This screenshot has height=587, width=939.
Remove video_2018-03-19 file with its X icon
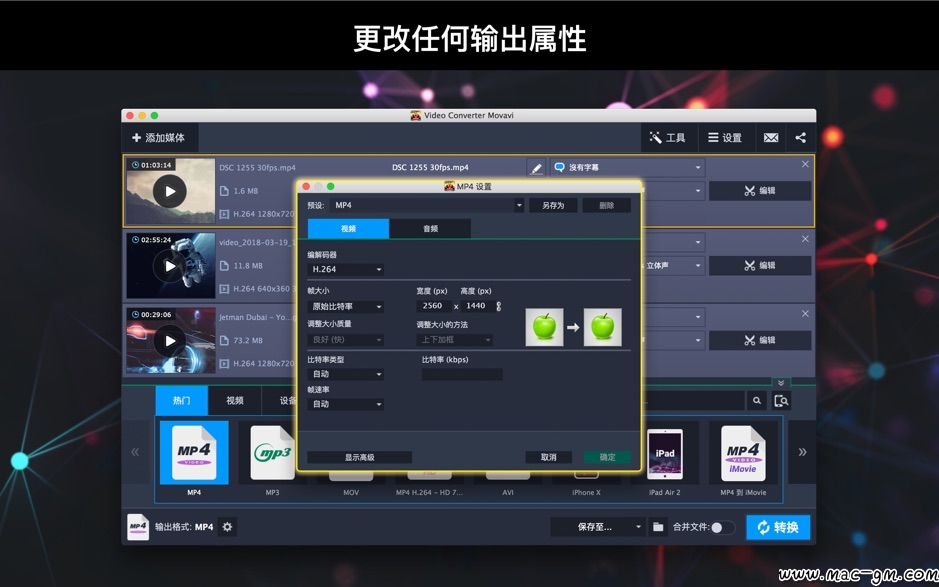click(x=805, y=239)
